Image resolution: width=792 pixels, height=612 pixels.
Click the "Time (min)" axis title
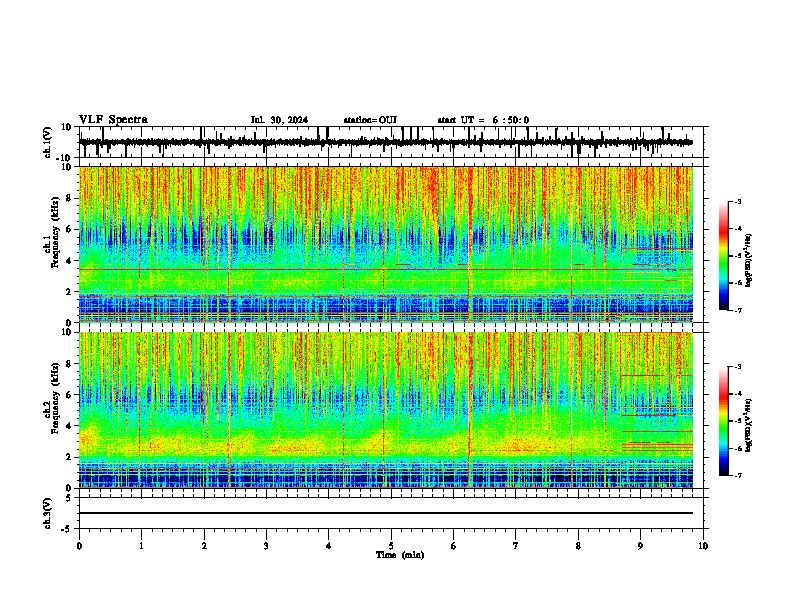point(400,555)
